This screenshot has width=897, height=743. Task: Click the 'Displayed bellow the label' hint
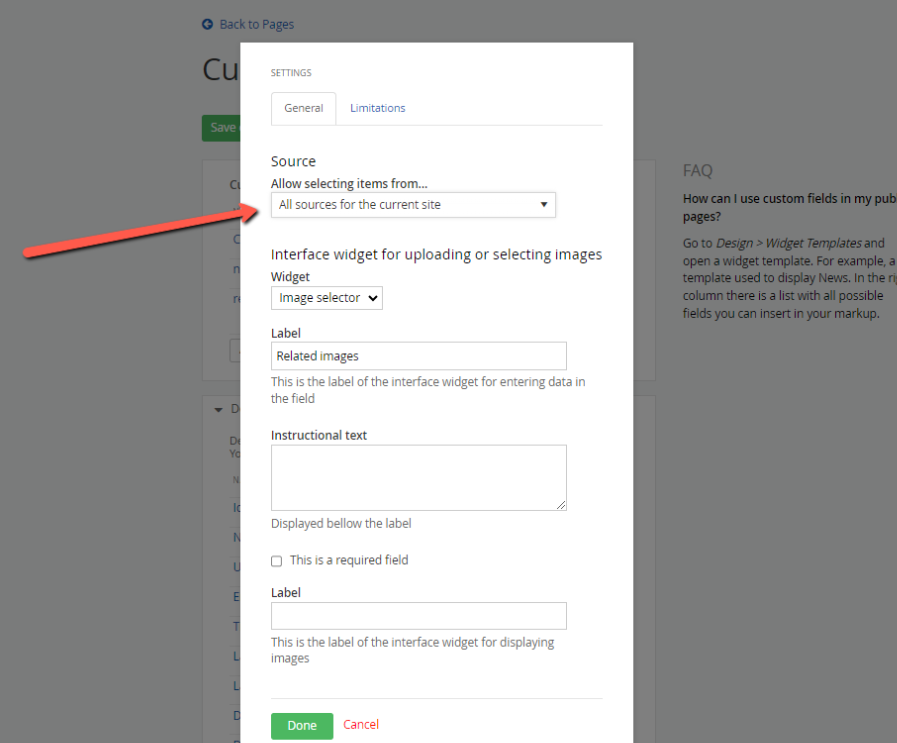pos(341,523)
